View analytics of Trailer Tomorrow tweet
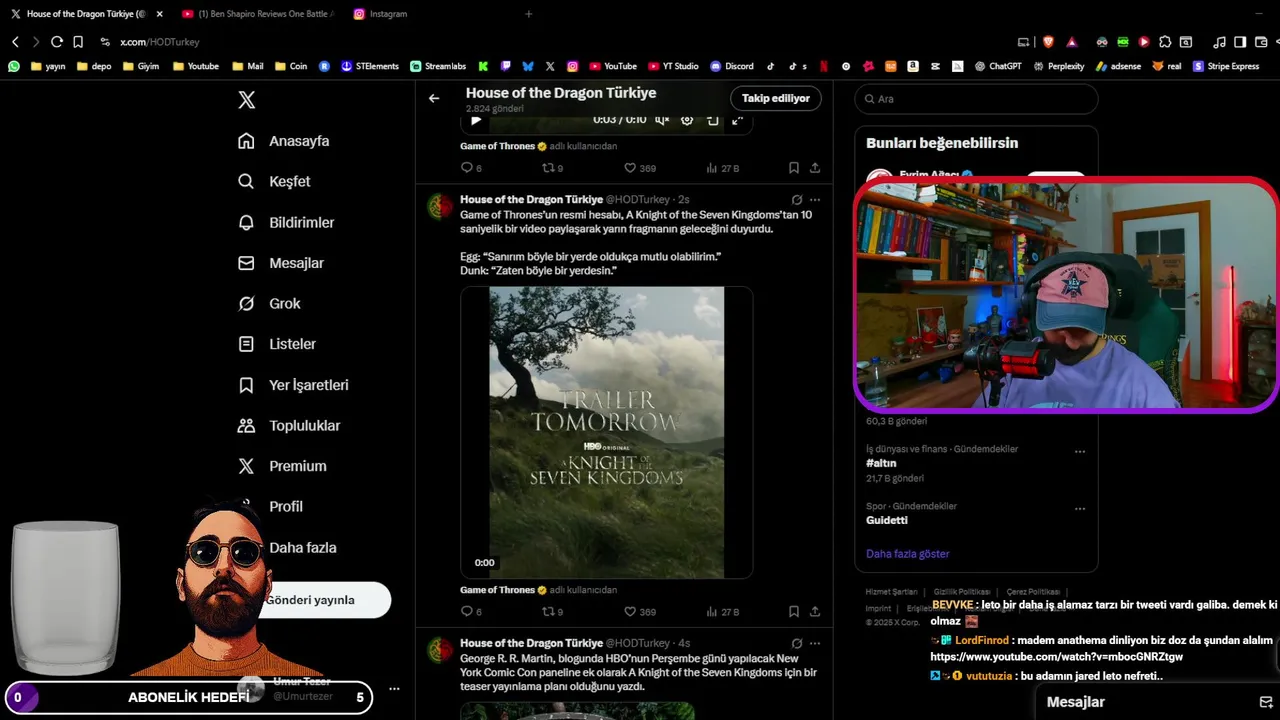Screen dimensions: 1280x720 pos(723,612)
